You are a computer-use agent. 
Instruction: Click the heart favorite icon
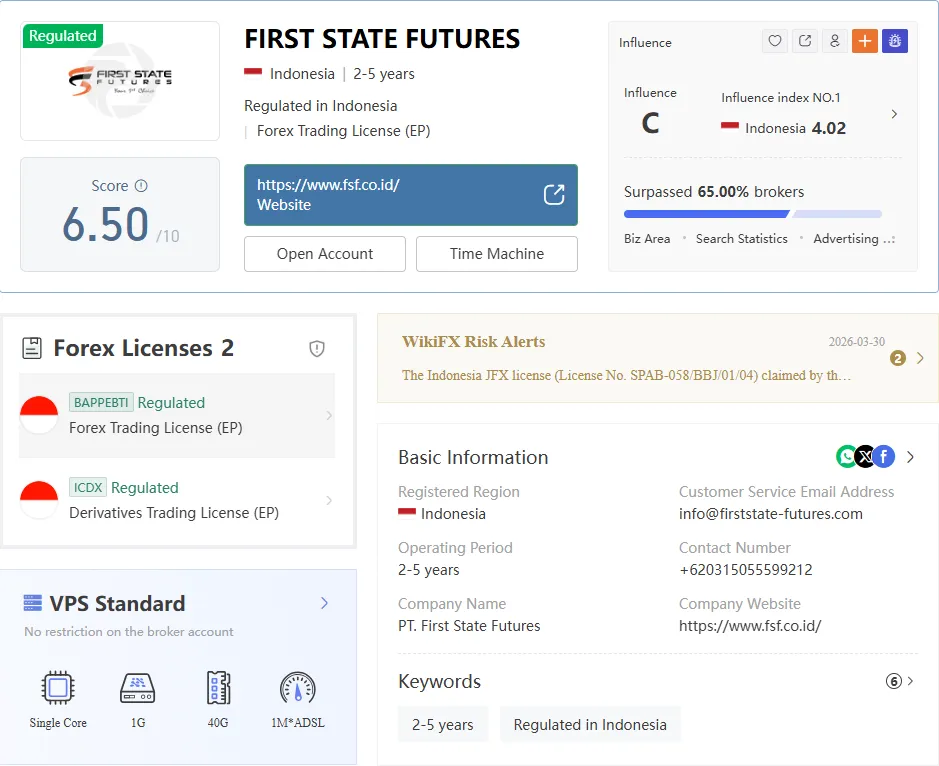tap(775, 41)
